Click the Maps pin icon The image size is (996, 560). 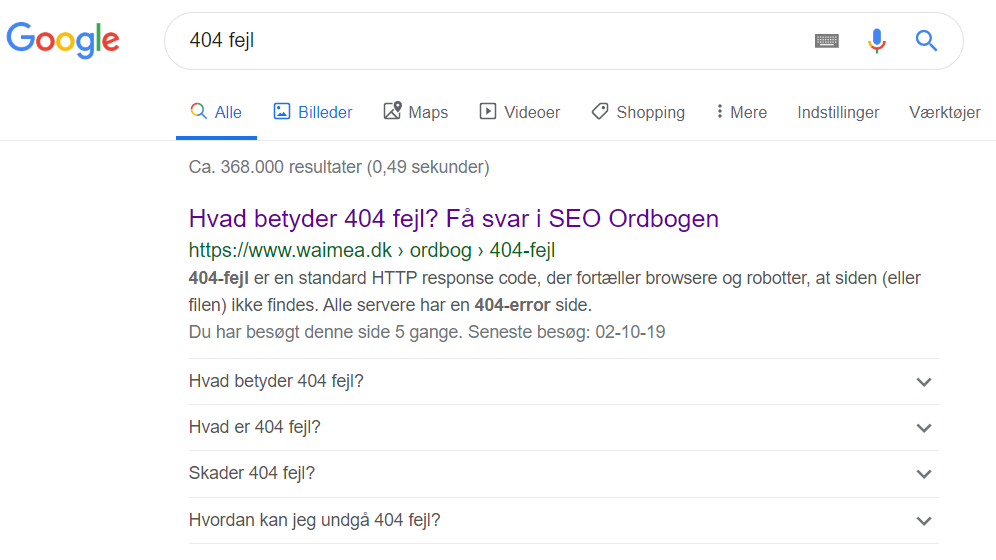pyautogui.click(x=393, y=112)
